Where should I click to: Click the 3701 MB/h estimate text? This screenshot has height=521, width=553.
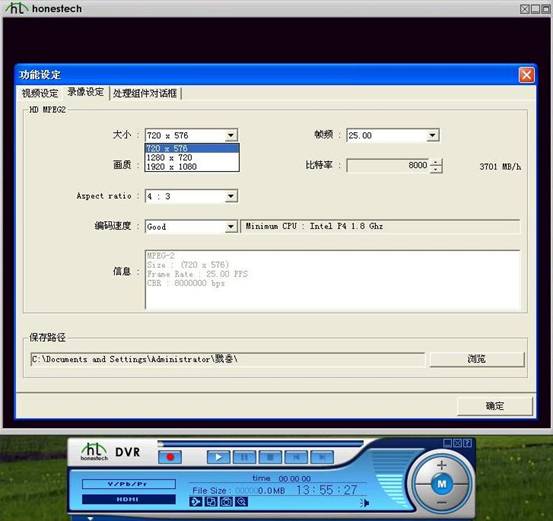click(500, 166)
